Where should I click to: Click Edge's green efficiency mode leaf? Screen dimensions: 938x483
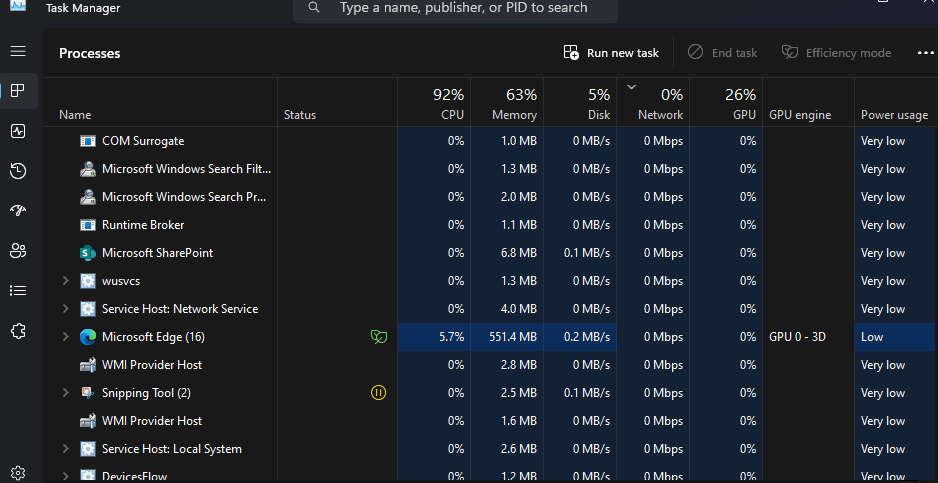coord(379,337)
